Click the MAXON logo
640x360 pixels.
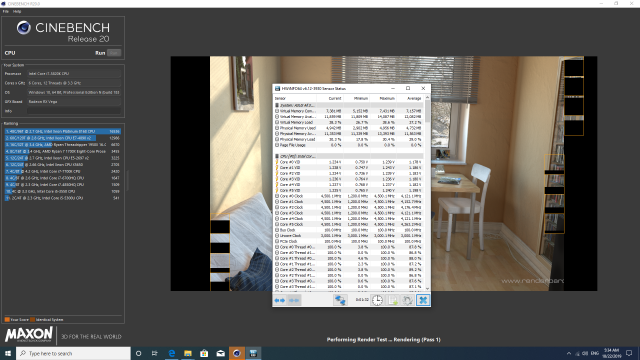(29, 334)
